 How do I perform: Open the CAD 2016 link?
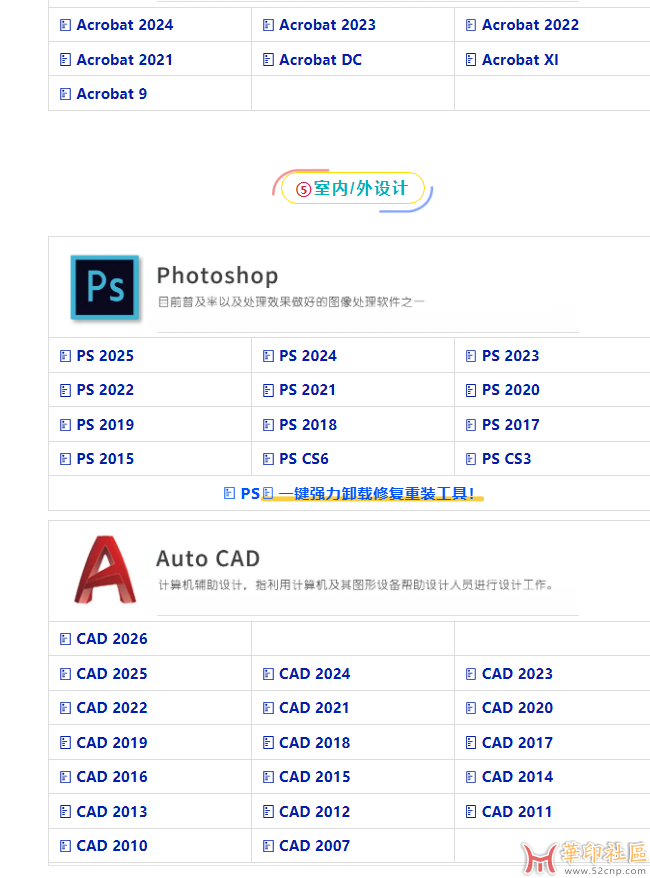pyautogui.click(x=111, y=776)
